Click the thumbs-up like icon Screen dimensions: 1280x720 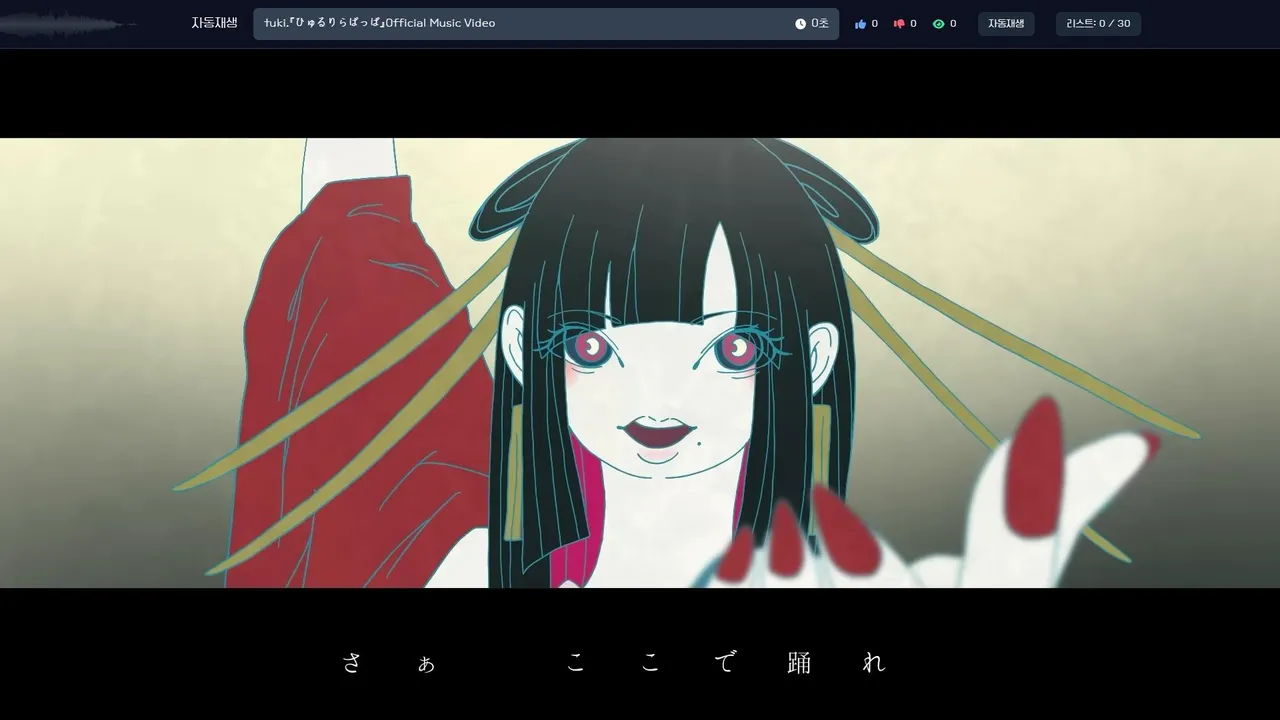click(860, 24)
